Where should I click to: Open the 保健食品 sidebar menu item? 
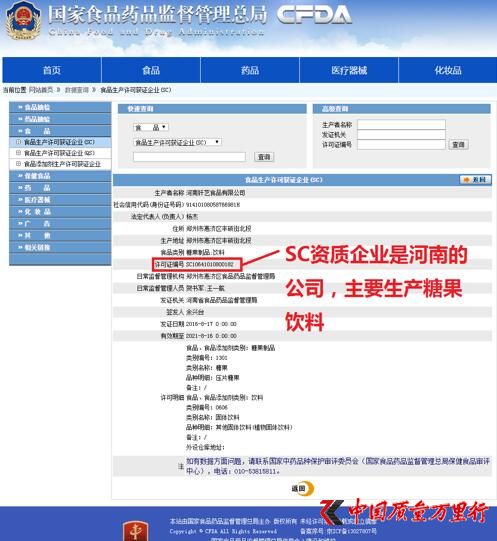[60, 176]
